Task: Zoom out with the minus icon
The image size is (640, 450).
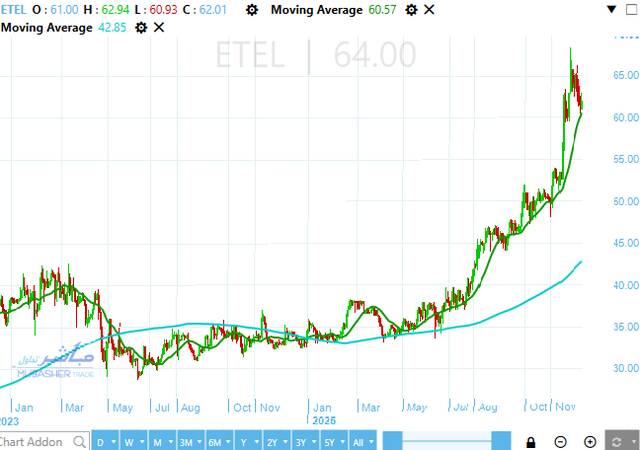Action: [561, 441]
